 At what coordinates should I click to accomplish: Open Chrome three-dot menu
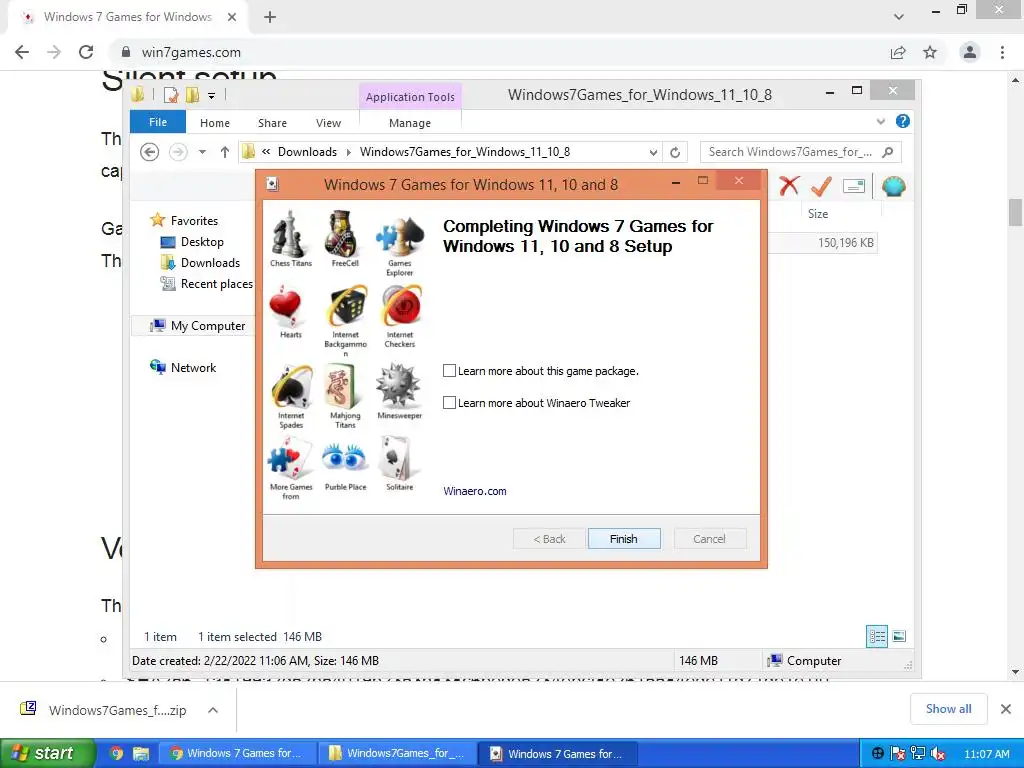[x=1002, y=52]
